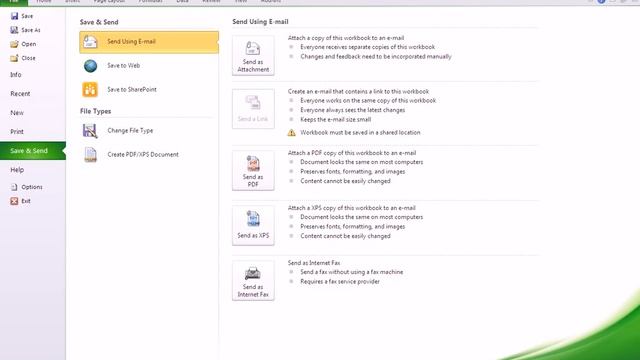The width and height of the screenshot is (640, 360).
Task: Select Create PDF/XPS Document option
Action: coord(149,154)
